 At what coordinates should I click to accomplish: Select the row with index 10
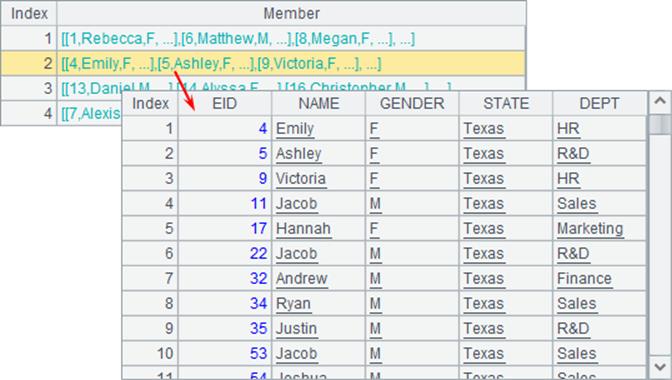384,353
